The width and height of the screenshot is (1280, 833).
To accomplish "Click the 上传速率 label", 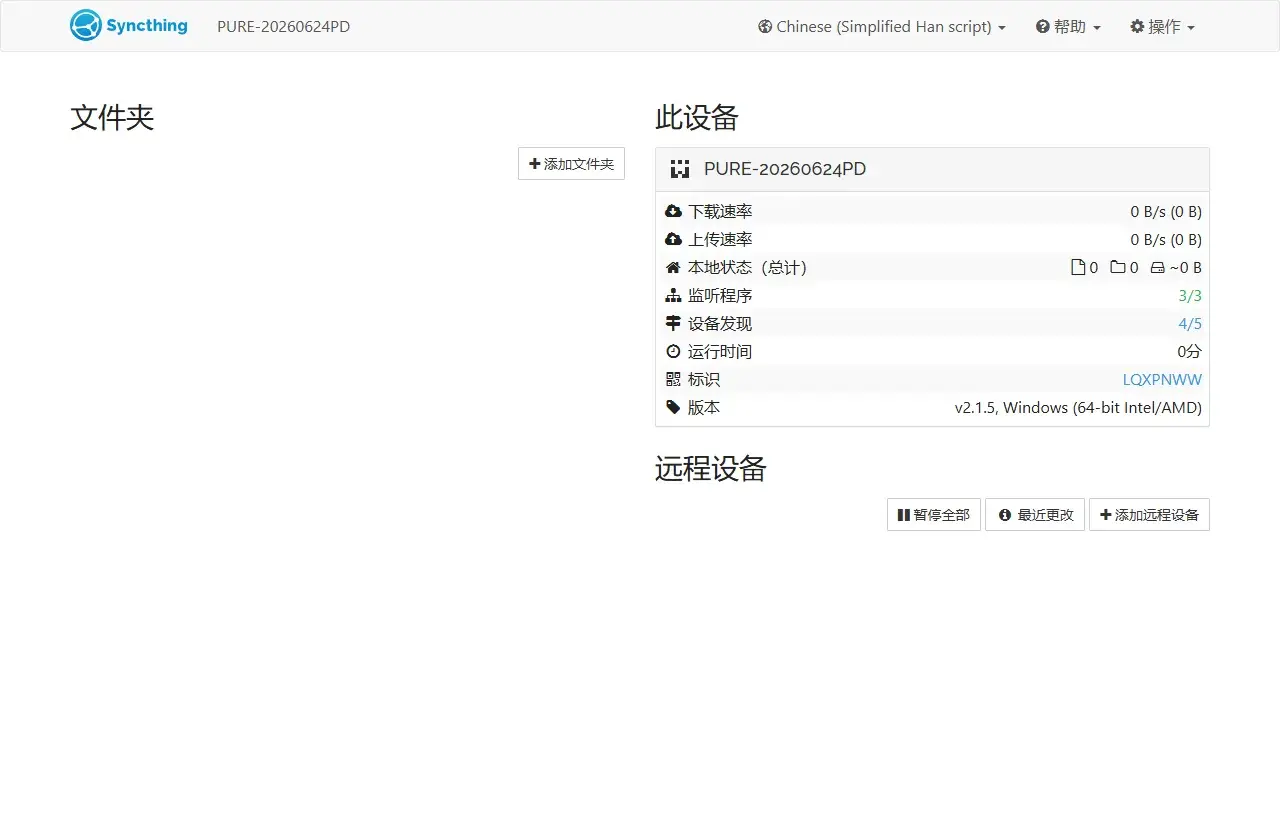I will (x=720, y=240).
